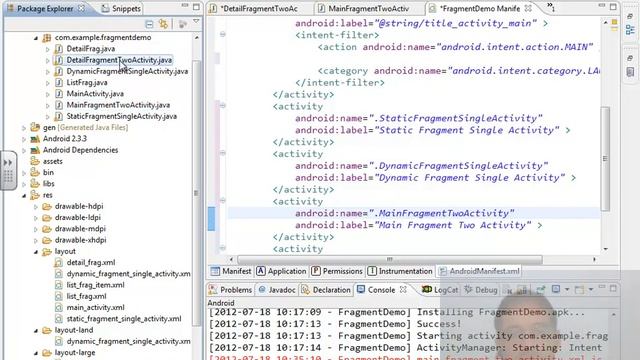Expand the gen folder
The width and height of the screenshot is (640, 360).
[x=24, y=128]
